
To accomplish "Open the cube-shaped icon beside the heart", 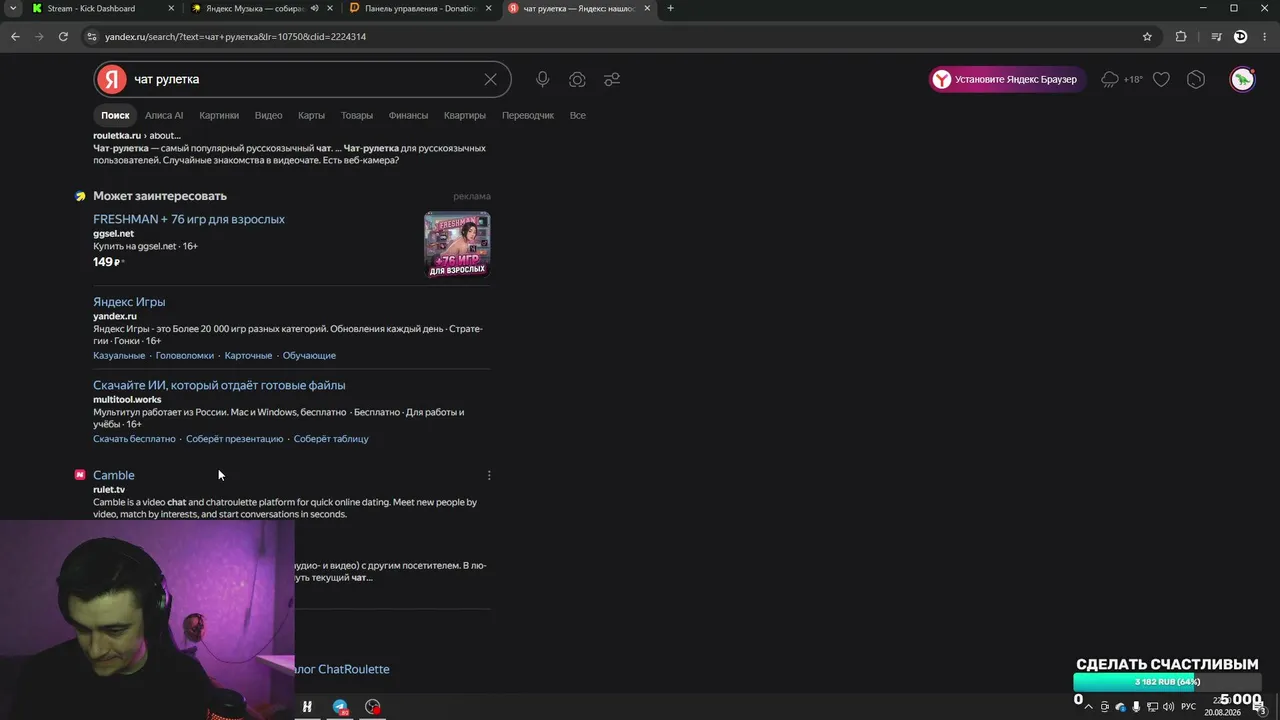I will click(1196, 79).
